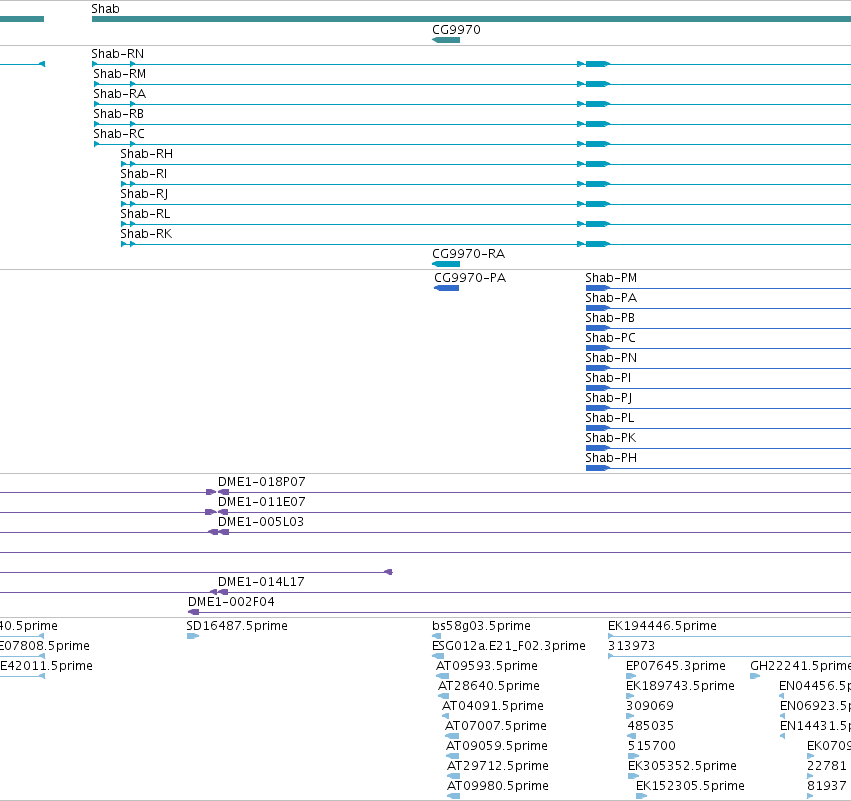Click the EK194446.5prime EST label

[x=662, y=626]
